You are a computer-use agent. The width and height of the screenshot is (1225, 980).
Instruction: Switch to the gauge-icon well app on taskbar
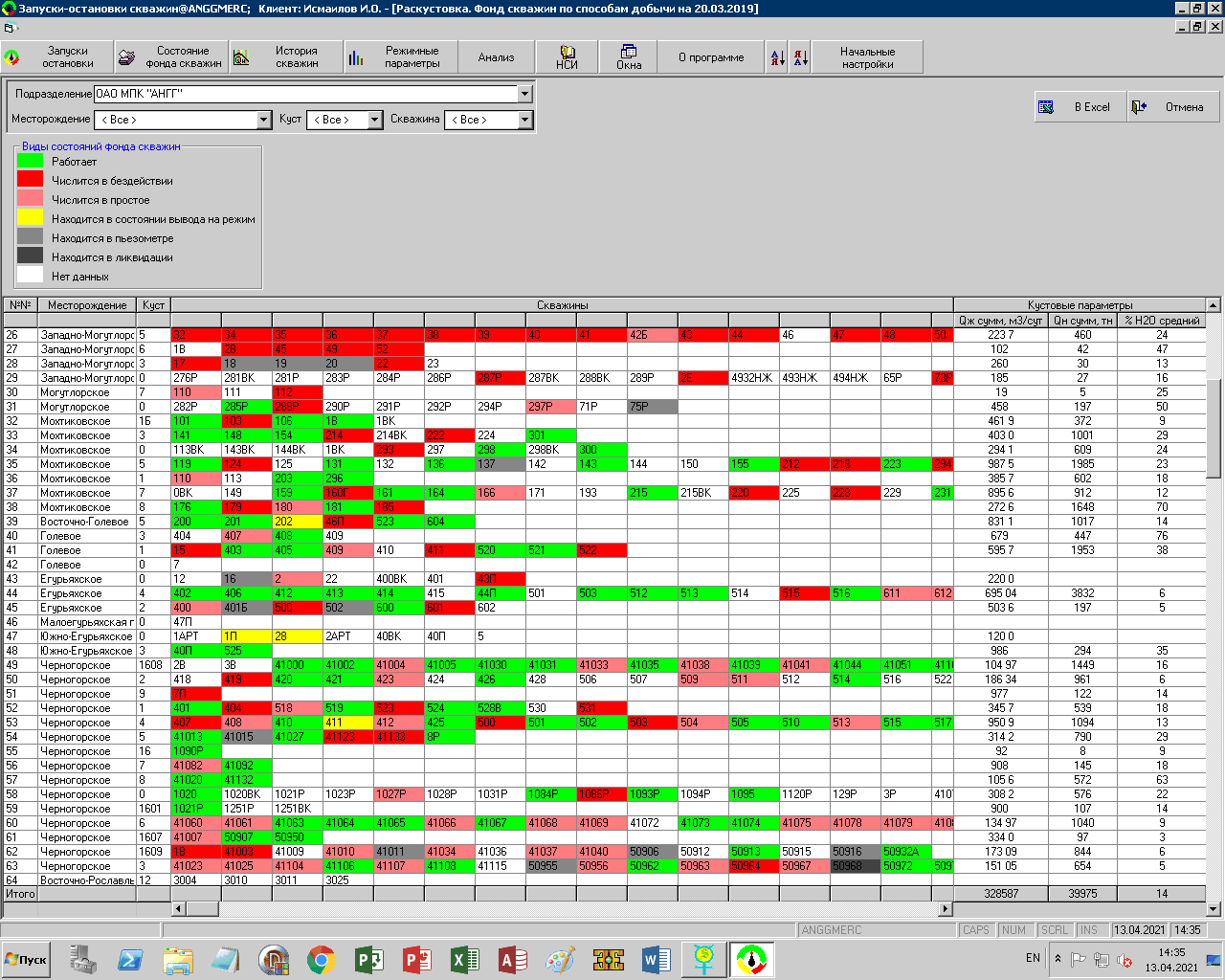752,960
